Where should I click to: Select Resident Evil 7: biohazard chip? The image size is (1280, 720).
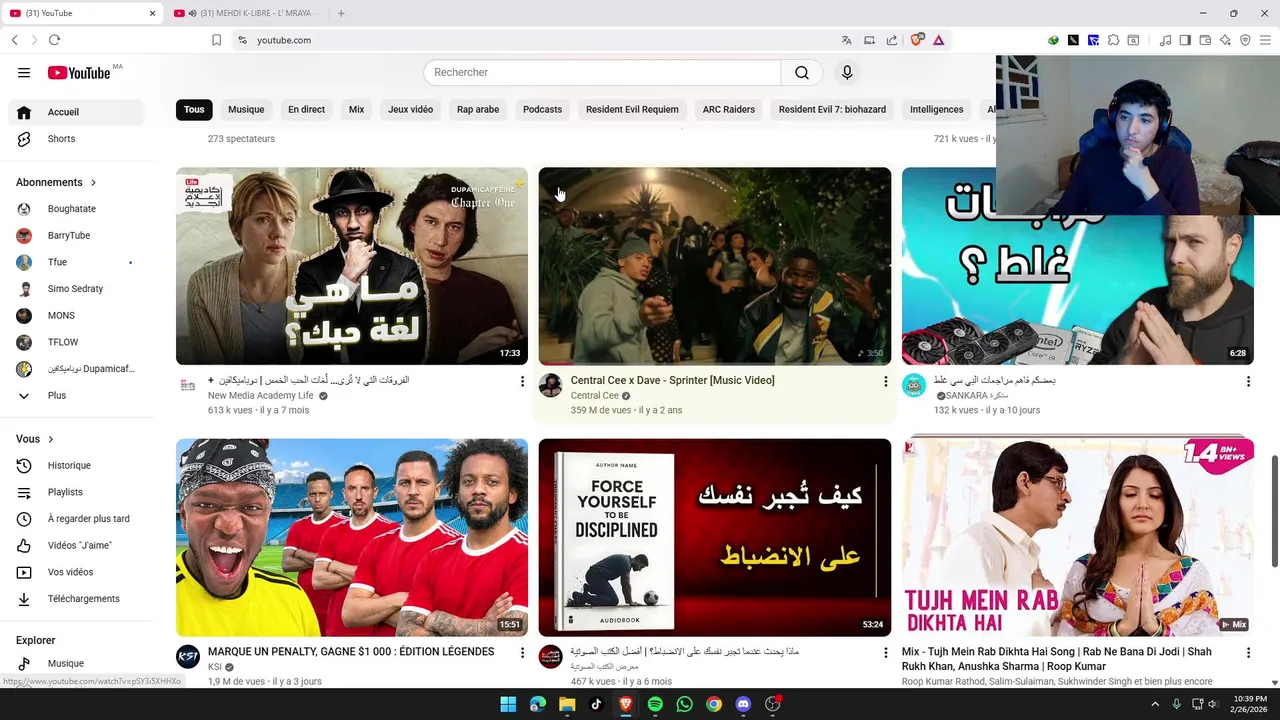[832, 109]
